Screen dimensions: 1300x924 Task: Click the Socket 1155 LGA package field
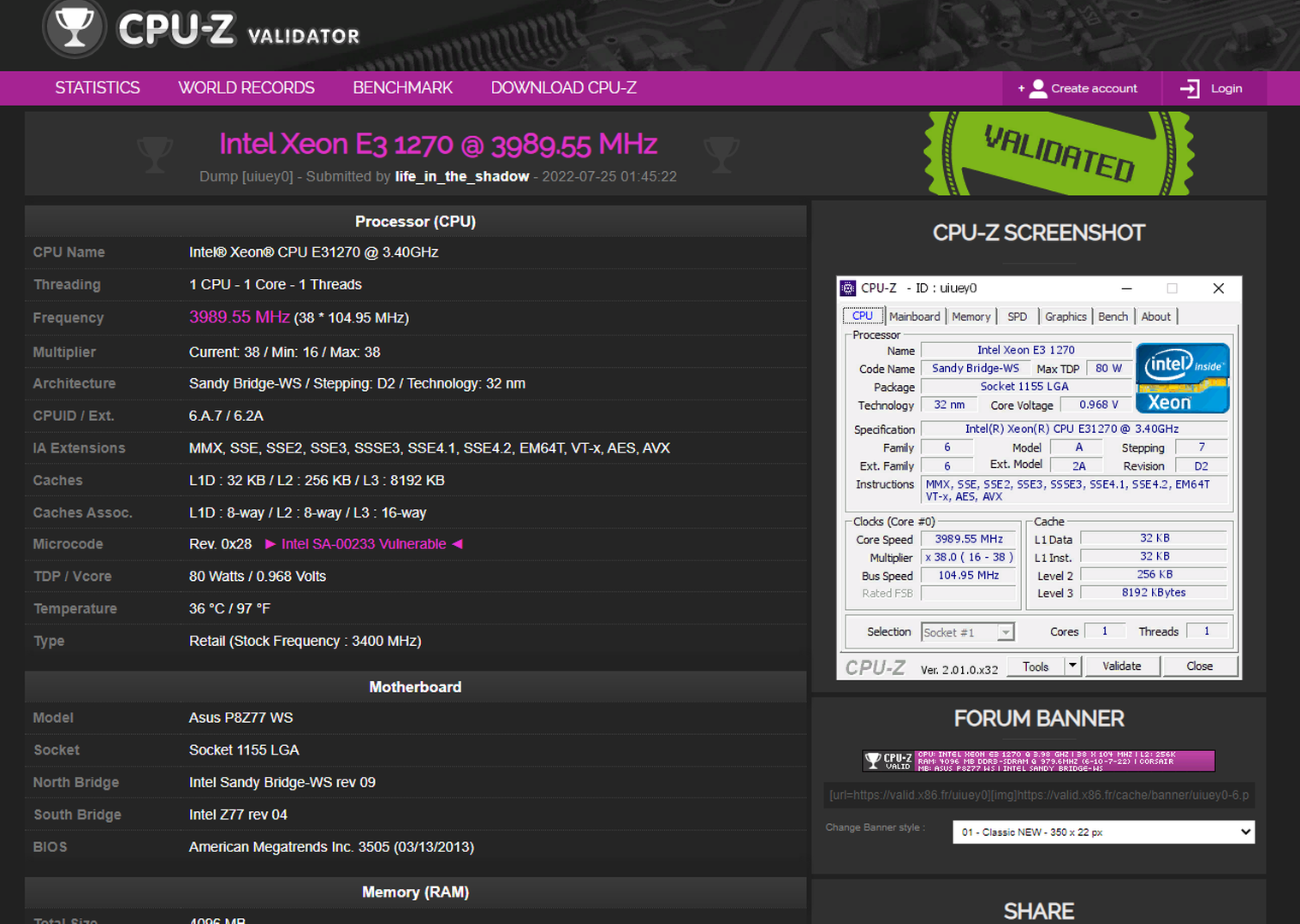point(1025,387)
